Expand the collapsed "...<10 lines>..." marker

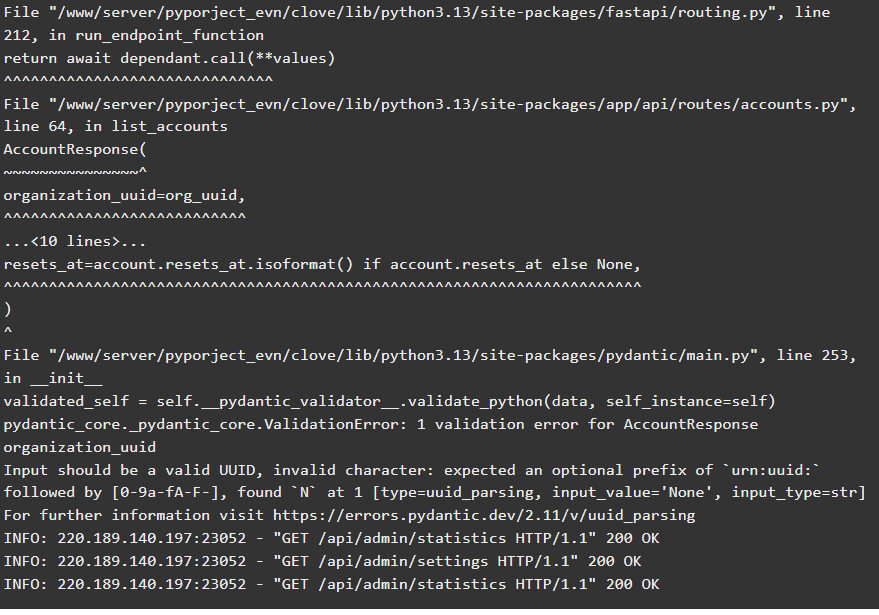point(75,241)
